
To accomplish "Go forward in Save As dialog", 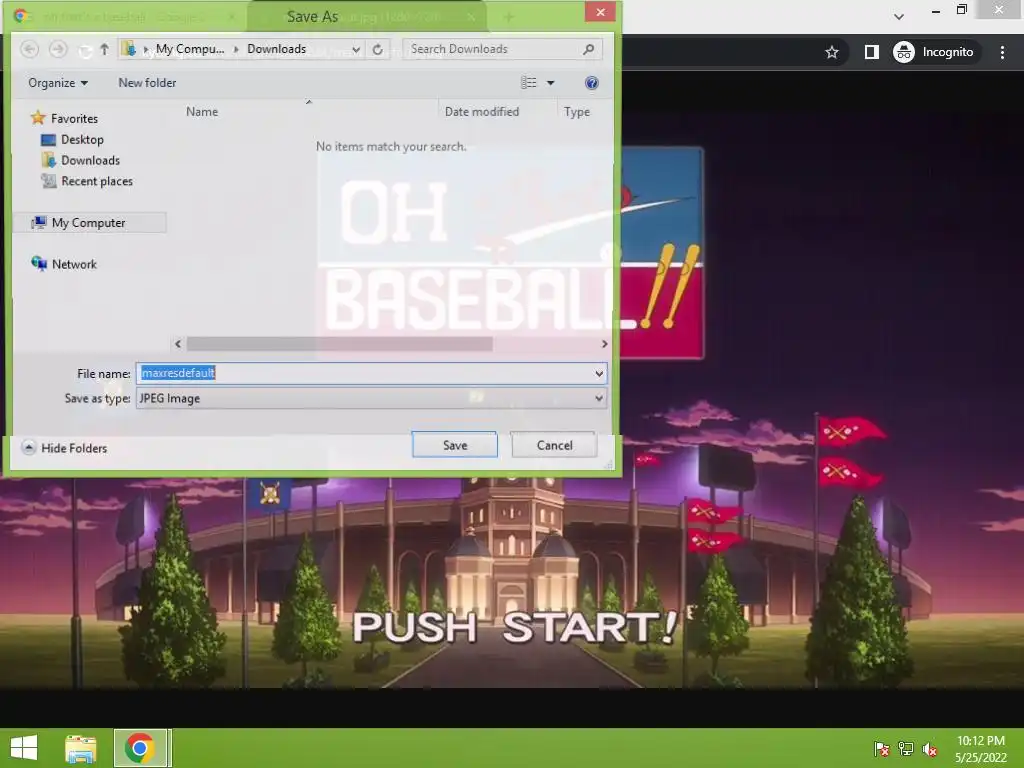I will 58,49.
